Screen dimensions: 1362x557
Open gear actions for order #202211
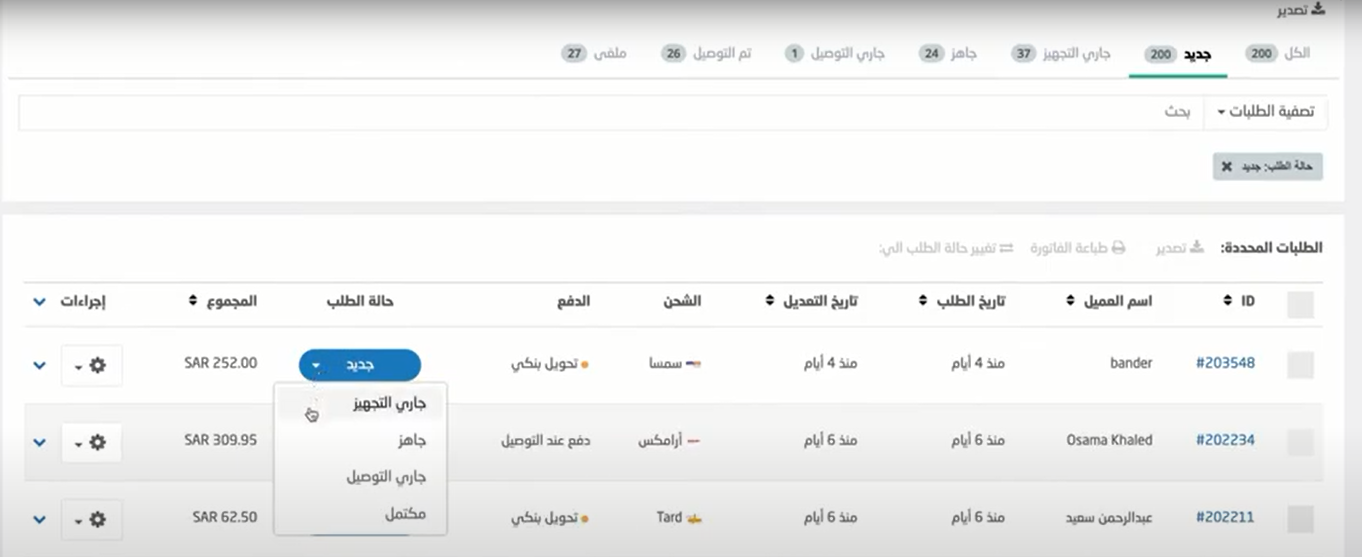click(91, 520)
